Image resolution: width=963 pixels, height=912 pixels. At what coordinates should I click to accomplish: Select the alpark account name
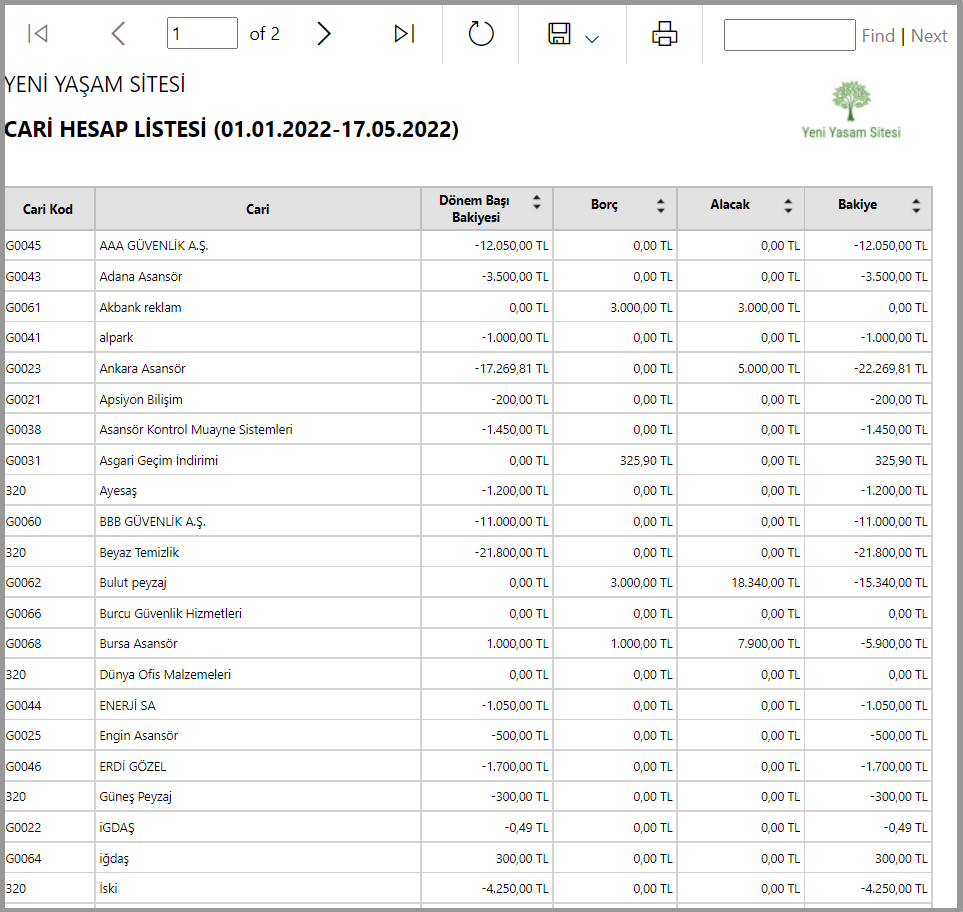(116, 338)
